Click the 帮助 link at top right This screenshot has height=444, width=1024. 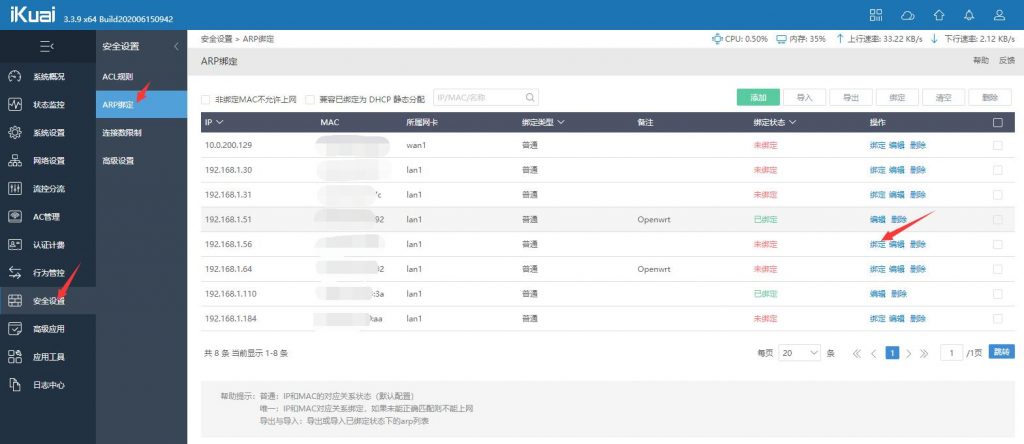(x=980, y=60)
